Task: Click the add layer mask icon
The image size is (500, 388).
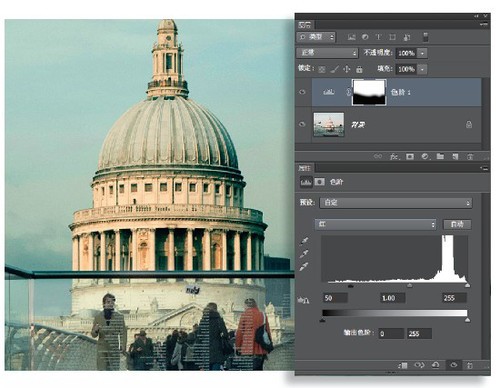Action: click(x=410, y=156)
